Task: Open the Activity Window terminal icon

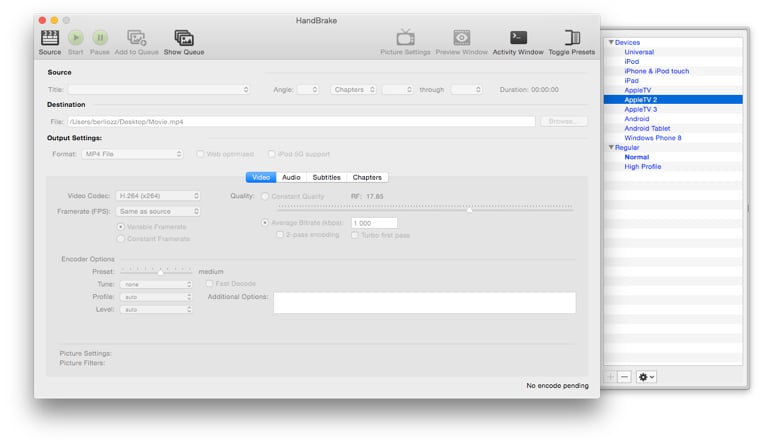Action: tap(518, 37)
